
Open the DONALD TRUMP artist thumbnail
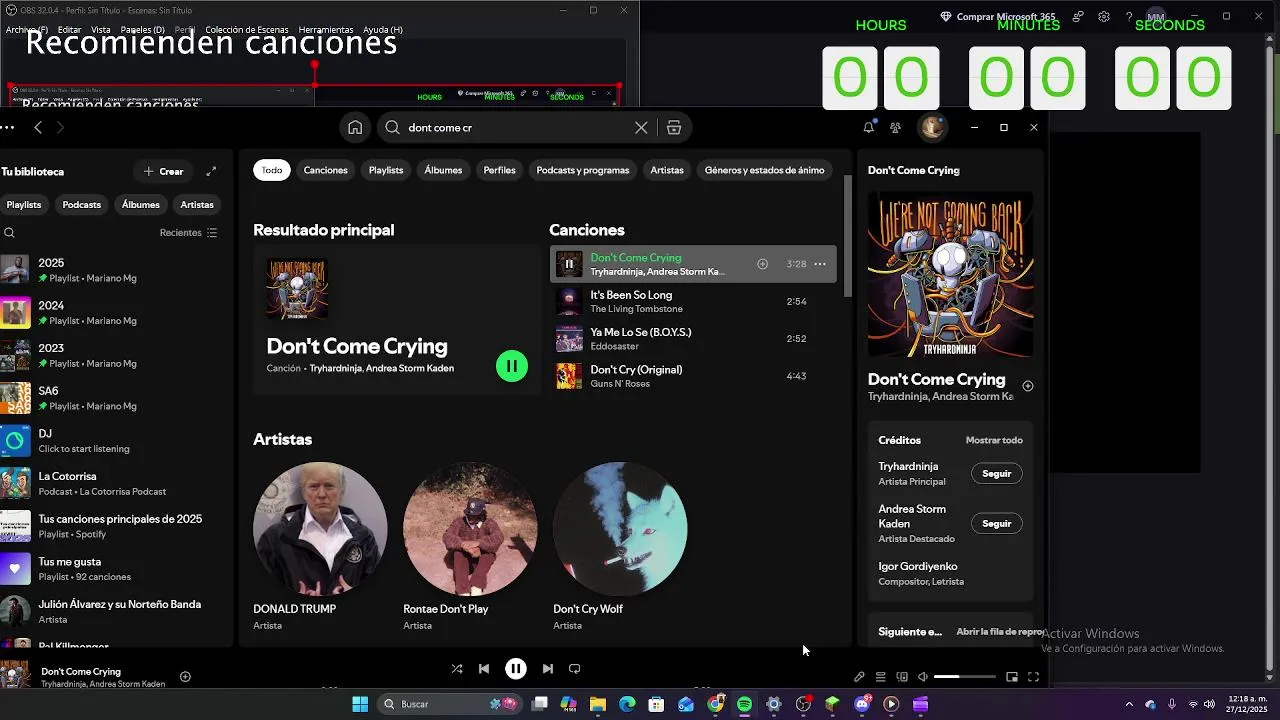coord(320,529)
